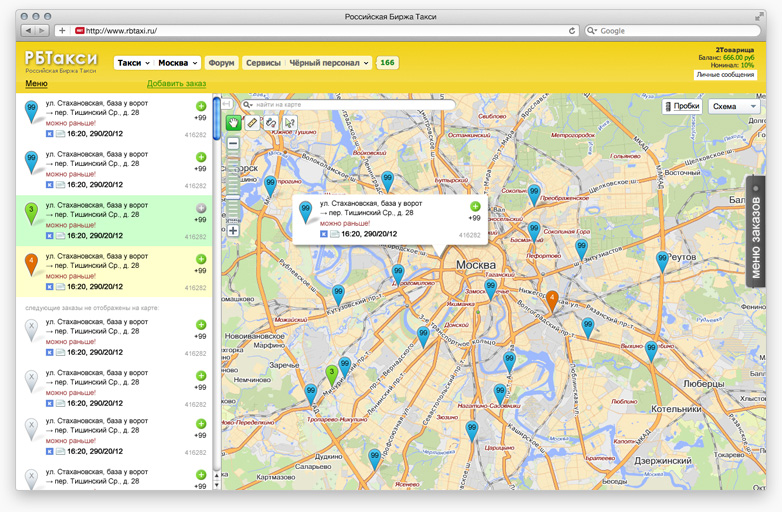782x512 pixels.
Task: Click the order list scrollbar thumb
Action: (216, 119)
